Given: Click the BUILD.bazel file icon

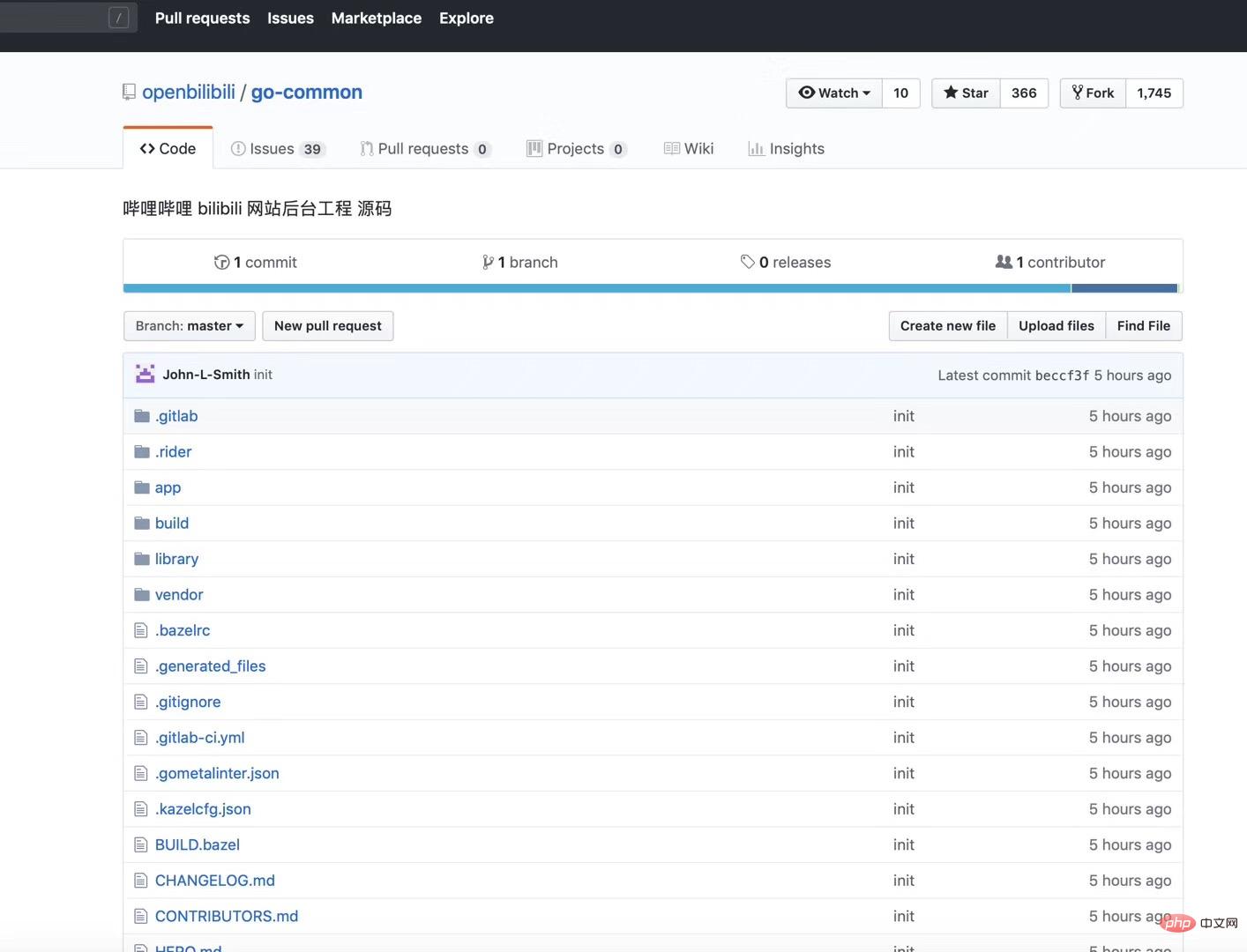Looking at the screenshot, I should point(140,844).
